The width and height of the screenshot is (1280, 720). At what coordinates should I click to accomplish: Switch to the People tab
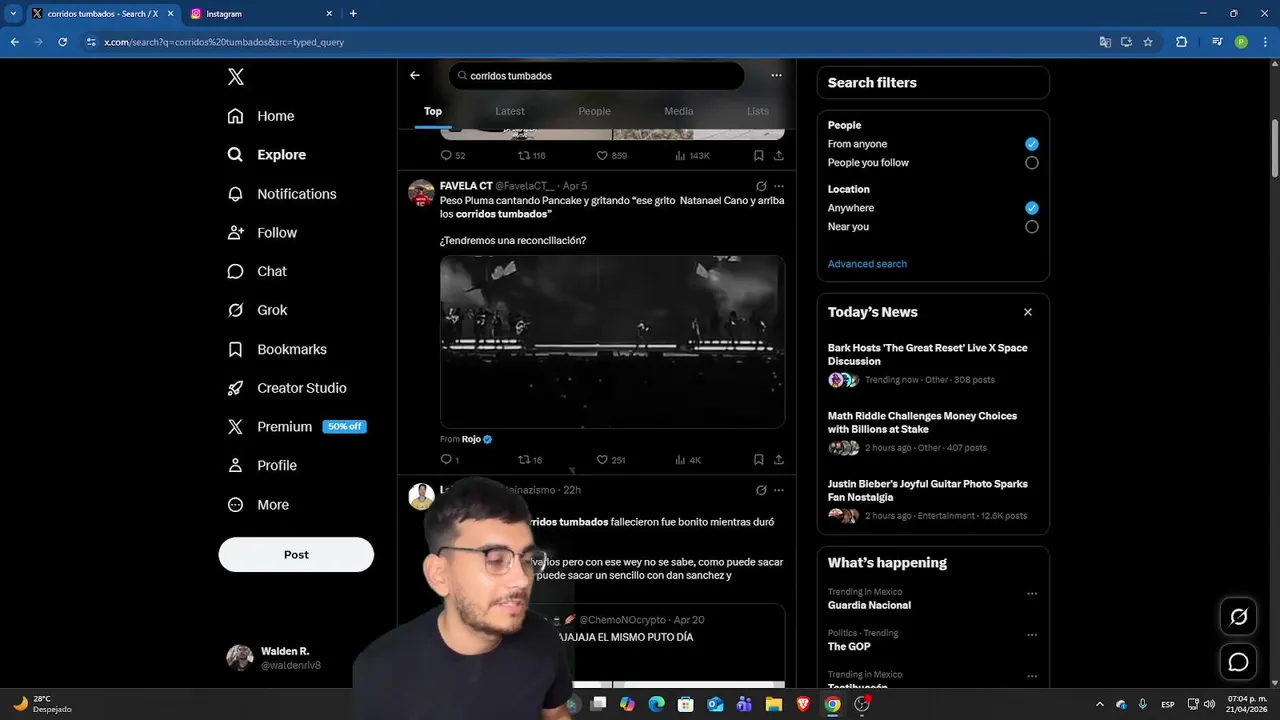pyautogui.click(x=594, y=111)
